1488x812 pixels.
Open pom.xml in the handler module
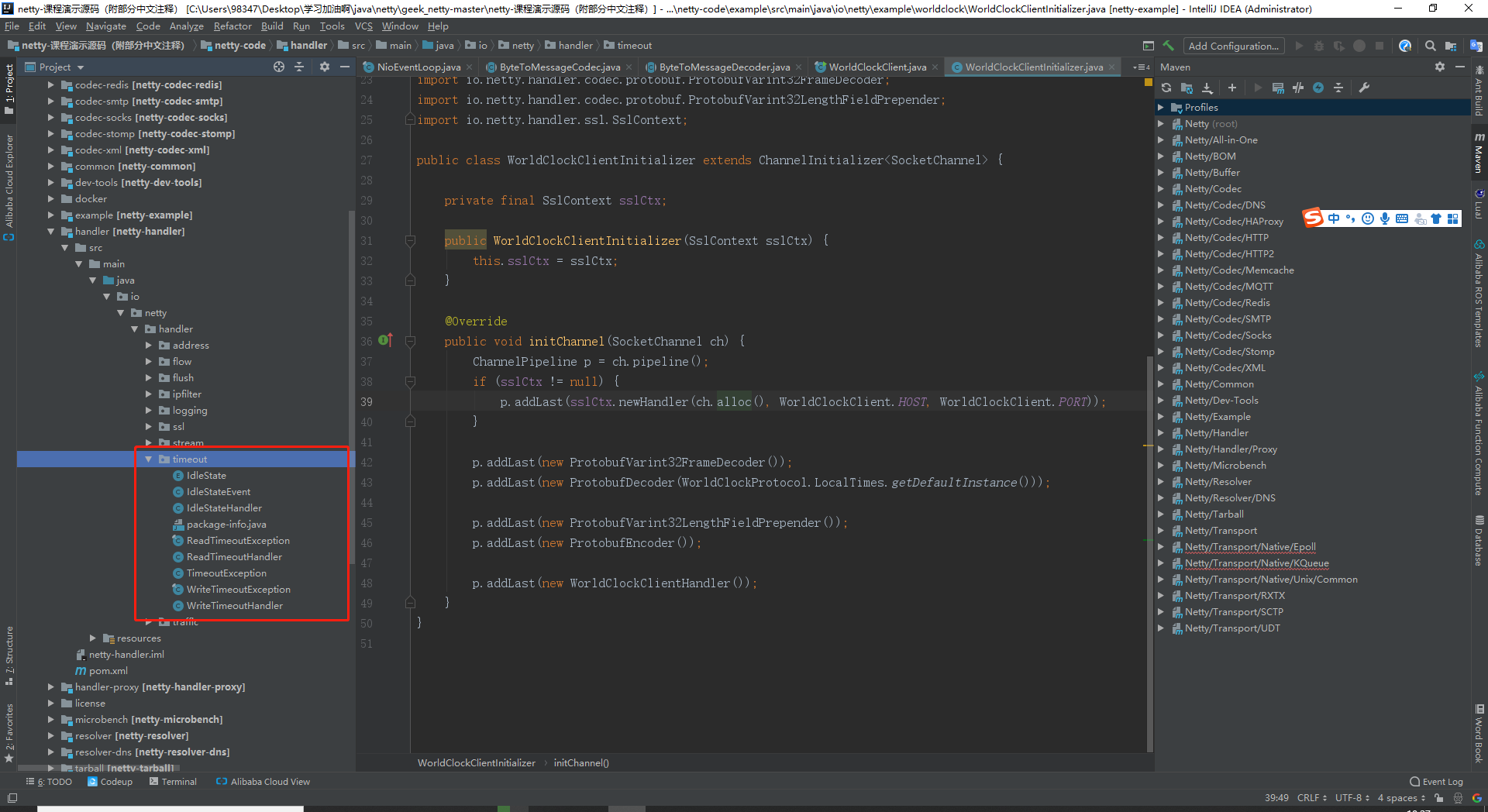108,671
